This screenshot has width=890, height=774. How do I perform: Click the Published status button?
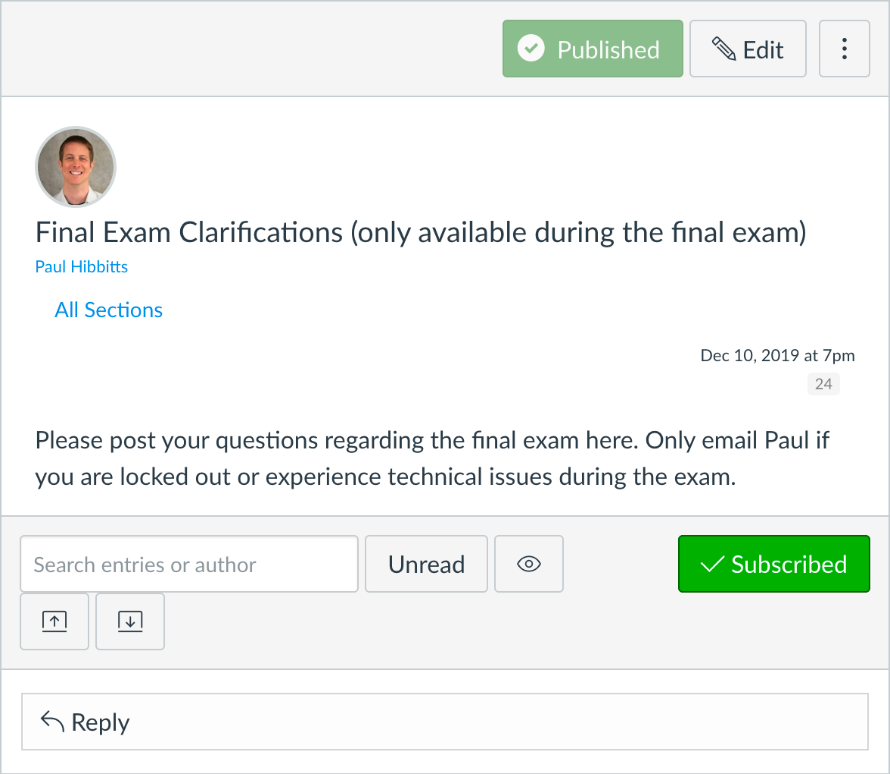593,49
